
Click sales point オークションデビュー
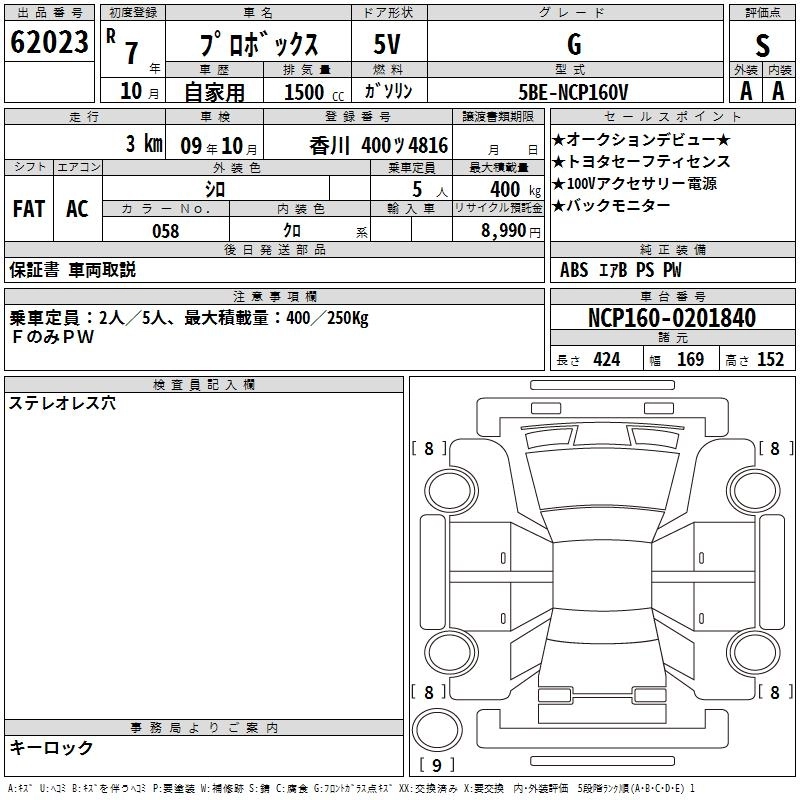click(x=641, y=139)
